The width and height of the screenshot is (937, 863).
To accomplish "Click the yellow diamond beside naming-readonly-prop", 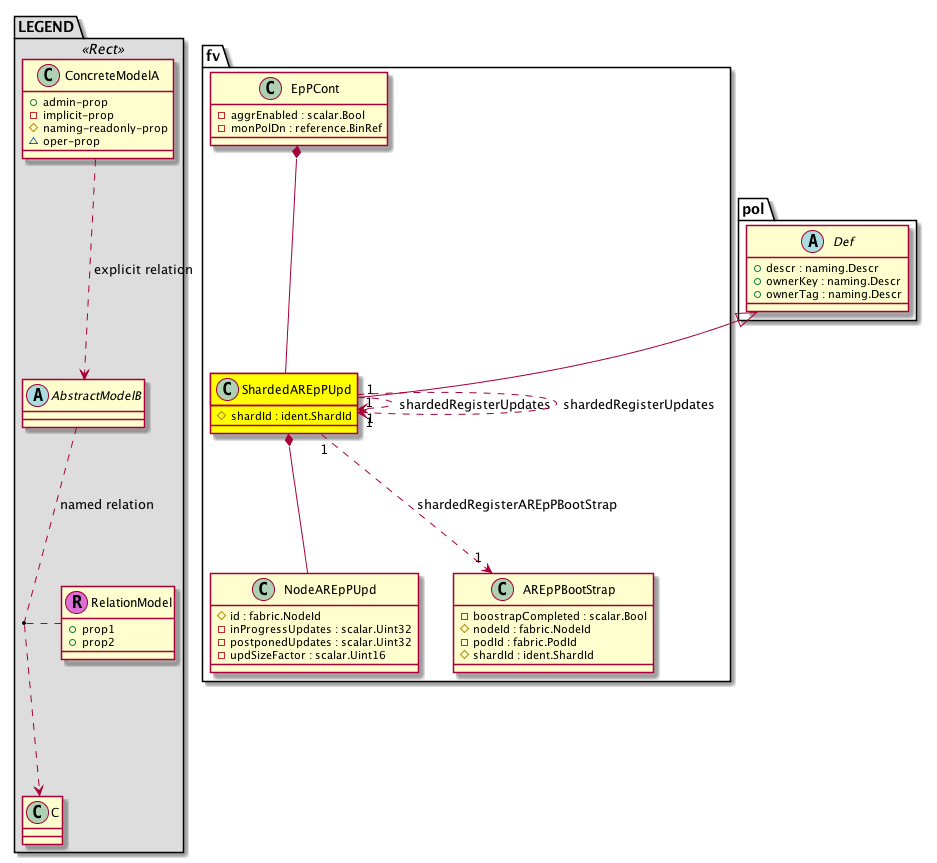I will pos(32,128).
